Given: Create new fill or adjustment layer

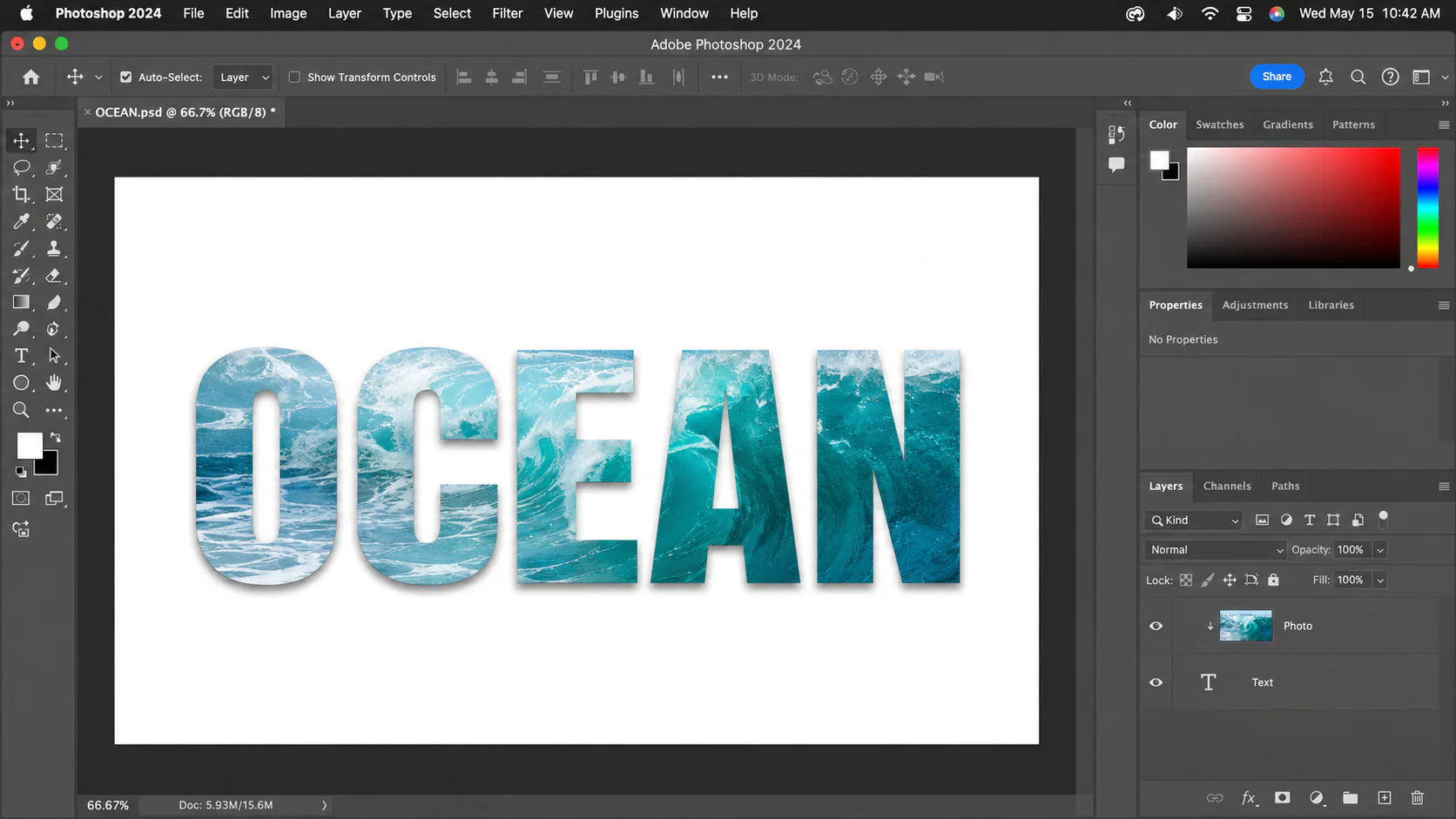Looking at the screenshot, I should pyautogui.click(x=1317, y=798).
